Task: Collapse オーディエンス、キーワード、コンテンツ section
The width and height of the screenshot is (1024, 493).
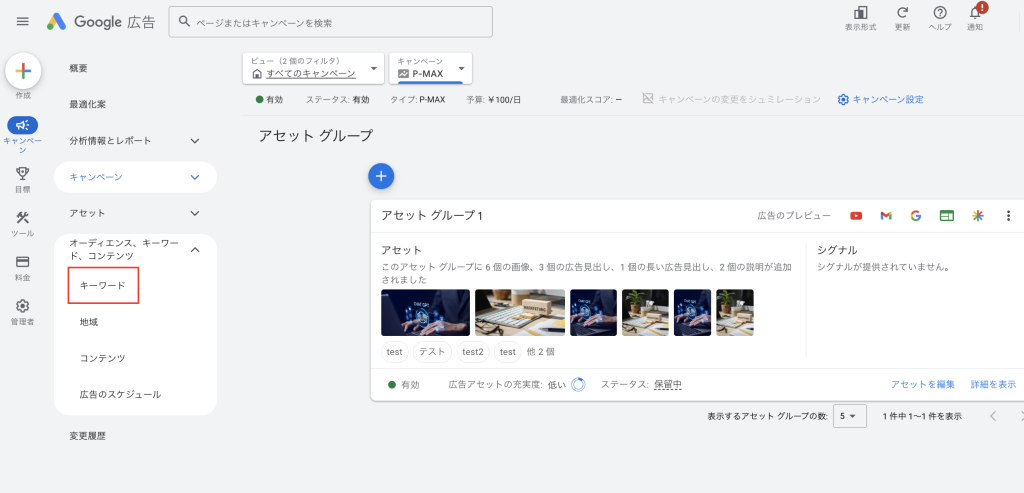Action: [x=195, y=249]
